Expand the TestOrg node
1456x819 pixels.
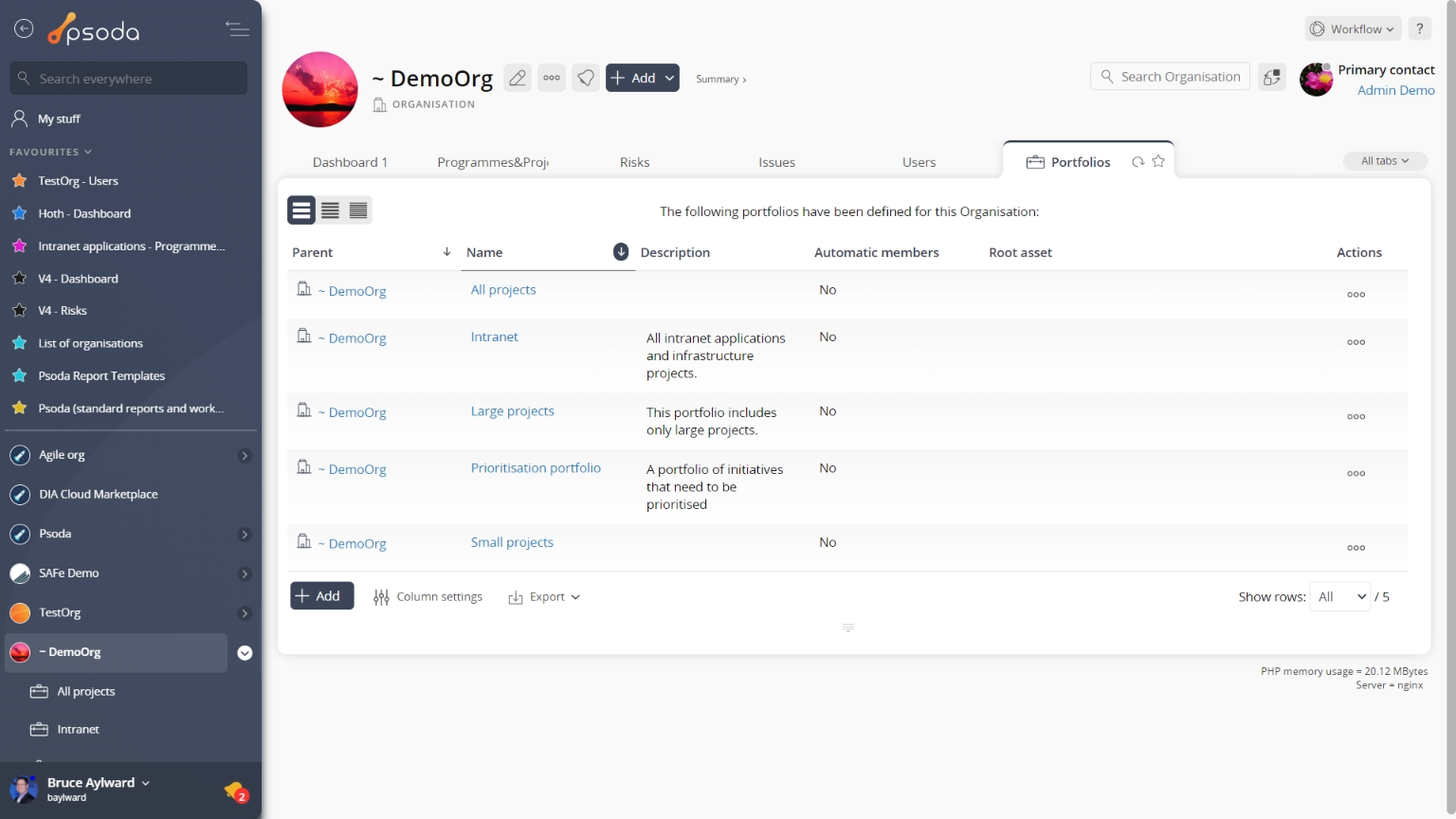pos(245,613)
